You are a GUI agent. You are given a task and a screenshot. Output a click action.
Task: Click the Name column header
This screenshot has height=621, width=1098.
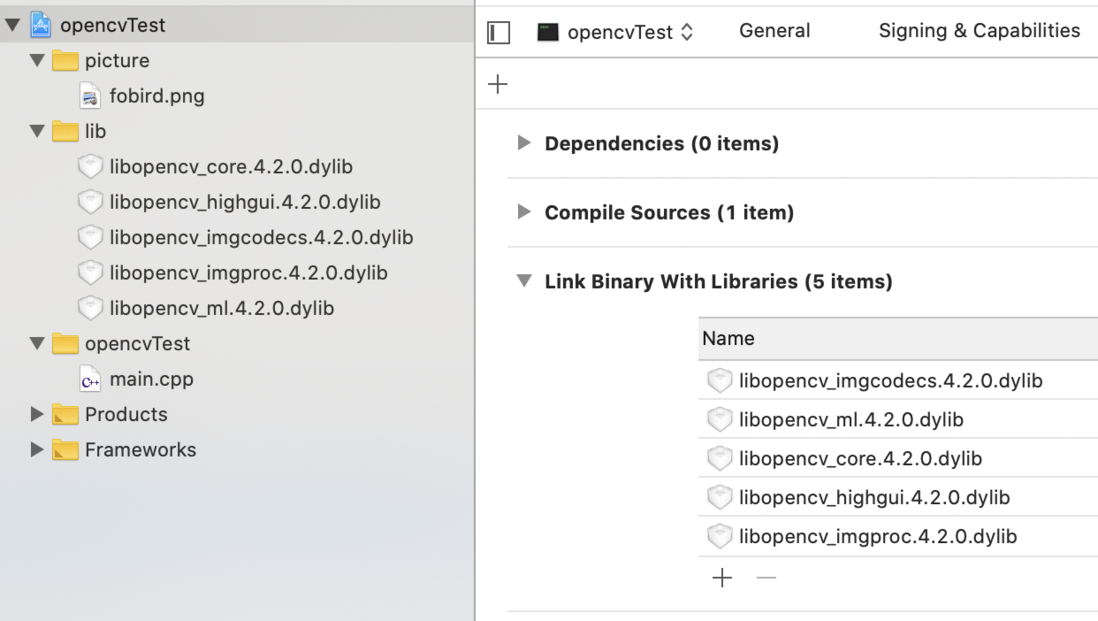pos(898,339)
